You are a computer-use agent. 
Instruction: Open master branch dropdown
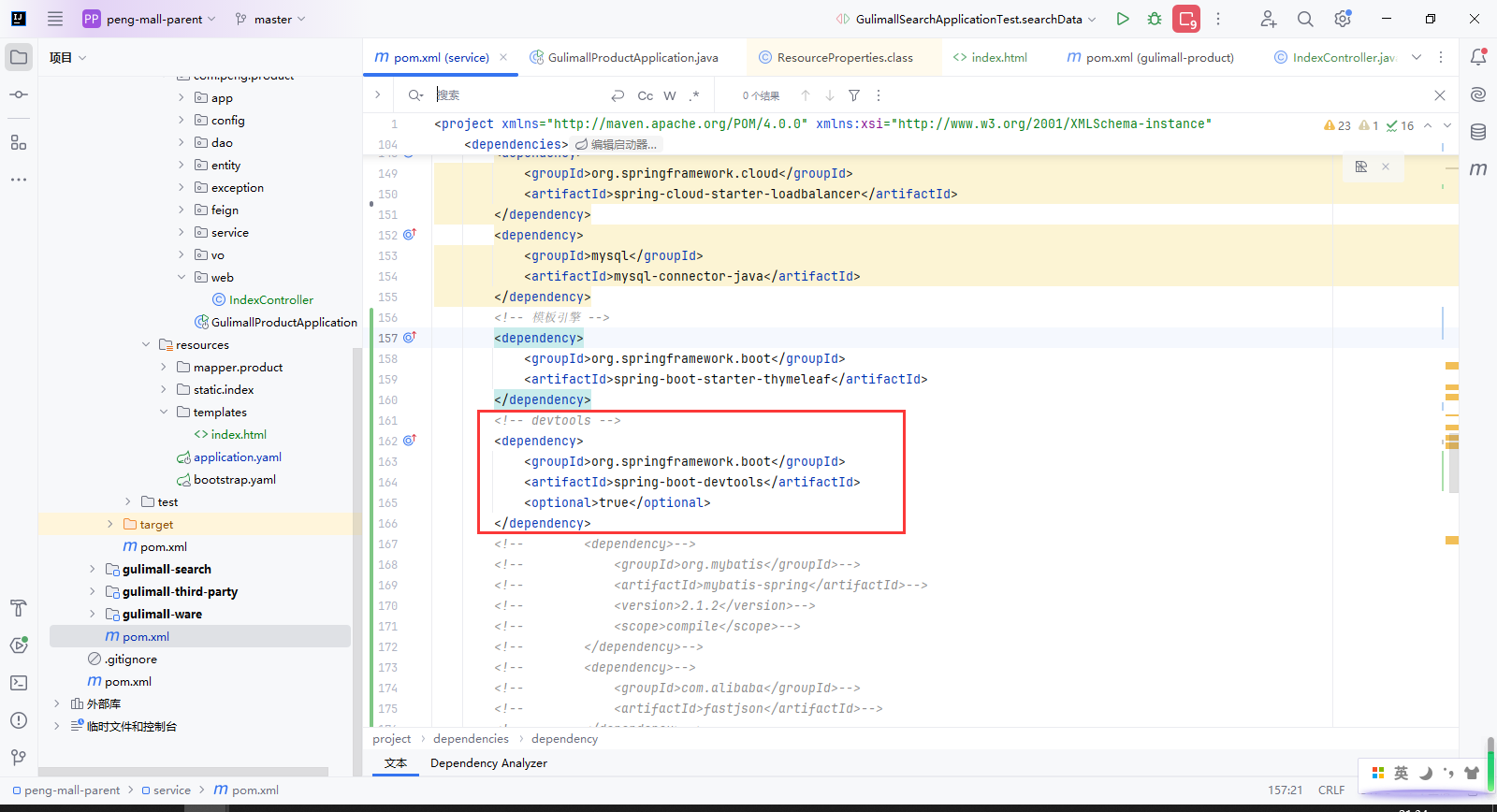tap(271, 19)
